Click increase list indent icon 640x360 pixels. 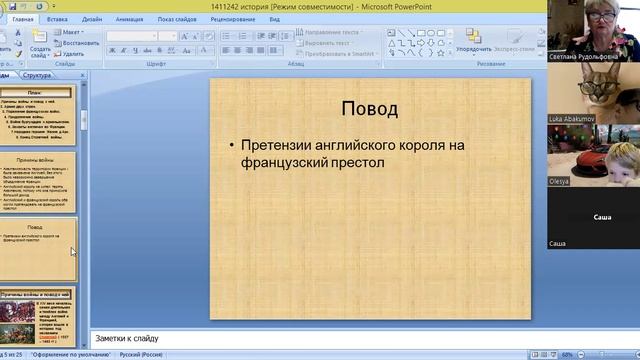pyautogui.click(x=272, y=36)
